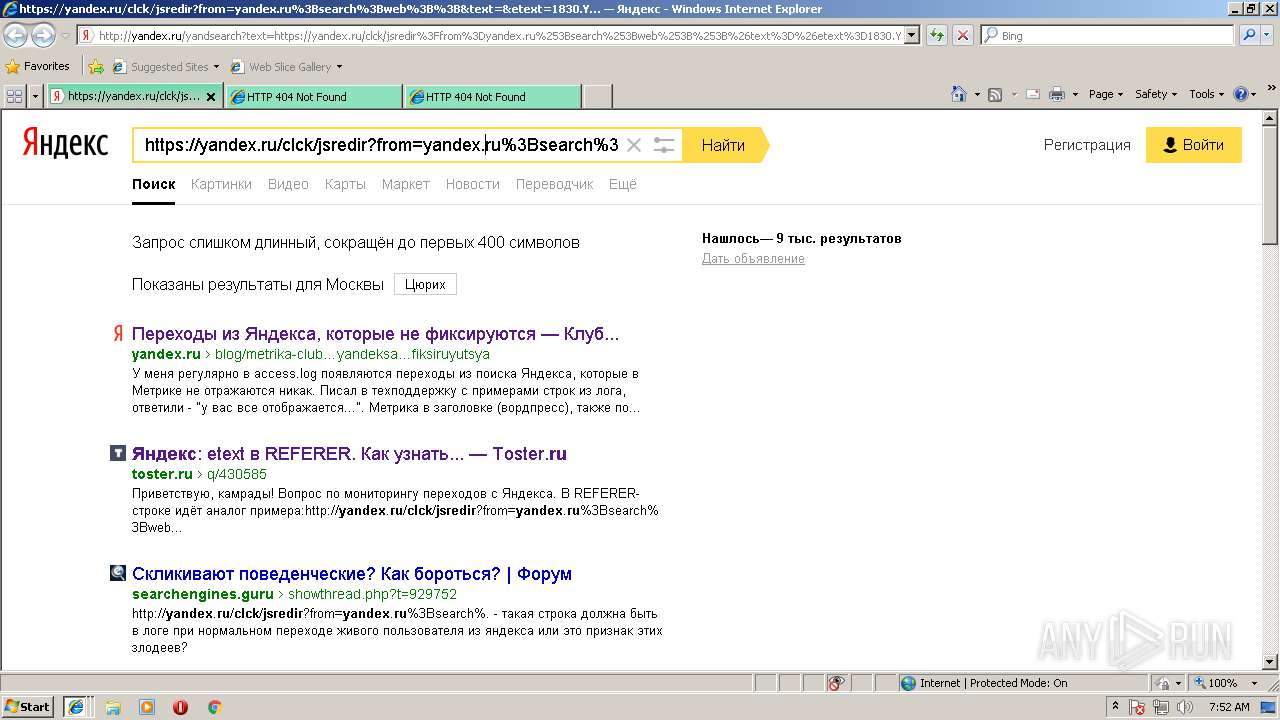Click the page vertical scrollbar down arrow

[x=1270, y=662]
